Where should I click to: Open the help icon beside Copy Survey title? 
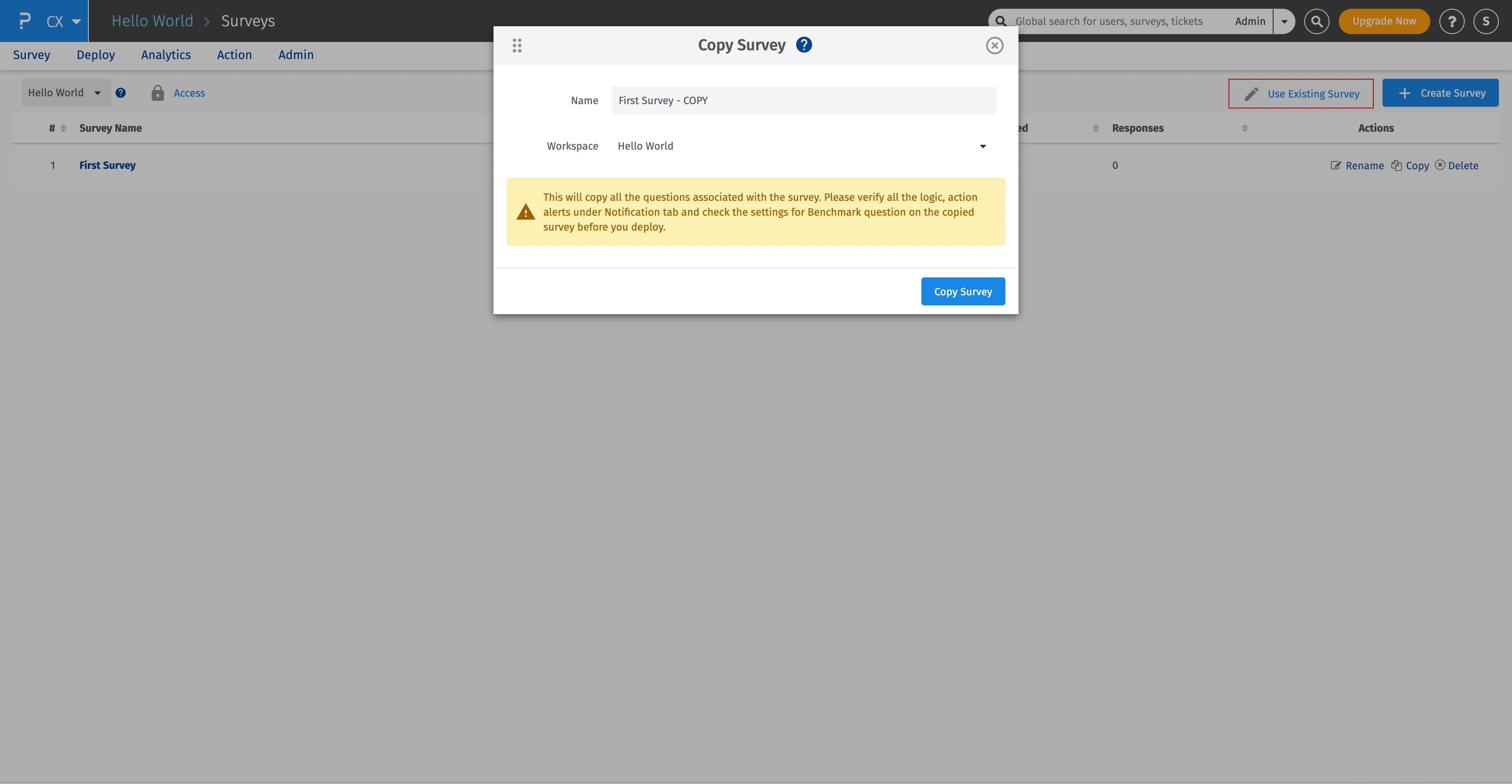coord(804,45)
